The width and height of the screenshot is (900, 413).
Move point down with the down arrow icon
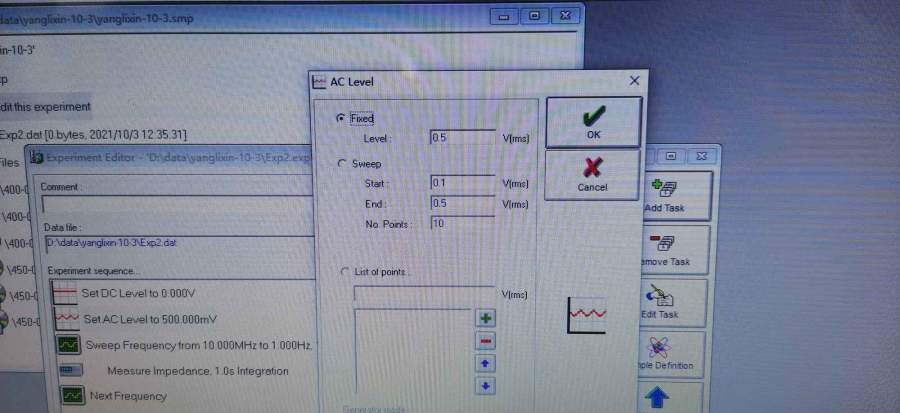pyautogui.click(x=486, y=386)
